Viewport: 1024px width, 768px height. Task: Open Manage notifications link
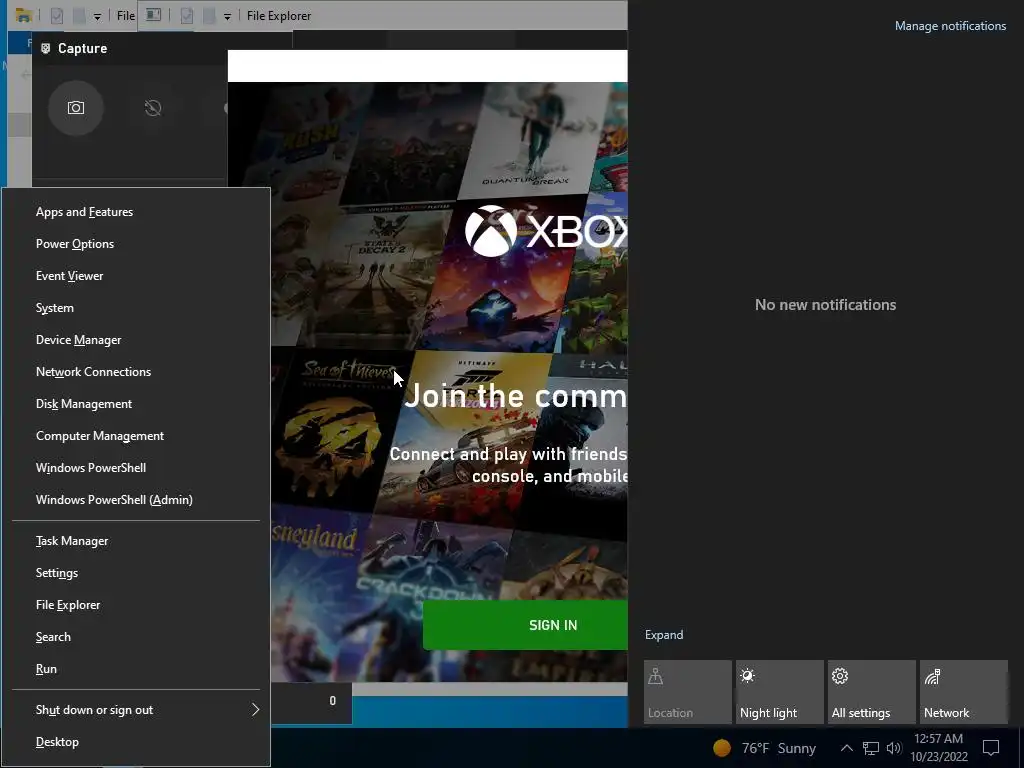click(x=950, y=26)
